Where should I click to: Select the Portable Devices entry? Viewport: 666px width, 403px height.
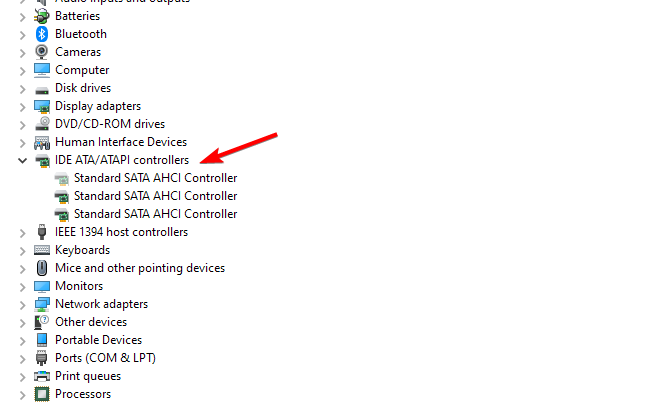coord(99,340)
